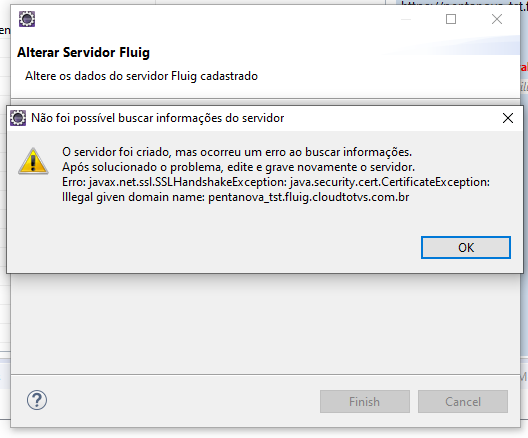Click the Alterar Servidor Fluig heading

click(x=84, y=53)
